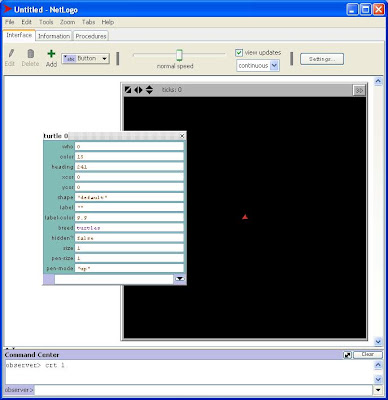Click the green plus Add icon

click(x=51, y=54)
